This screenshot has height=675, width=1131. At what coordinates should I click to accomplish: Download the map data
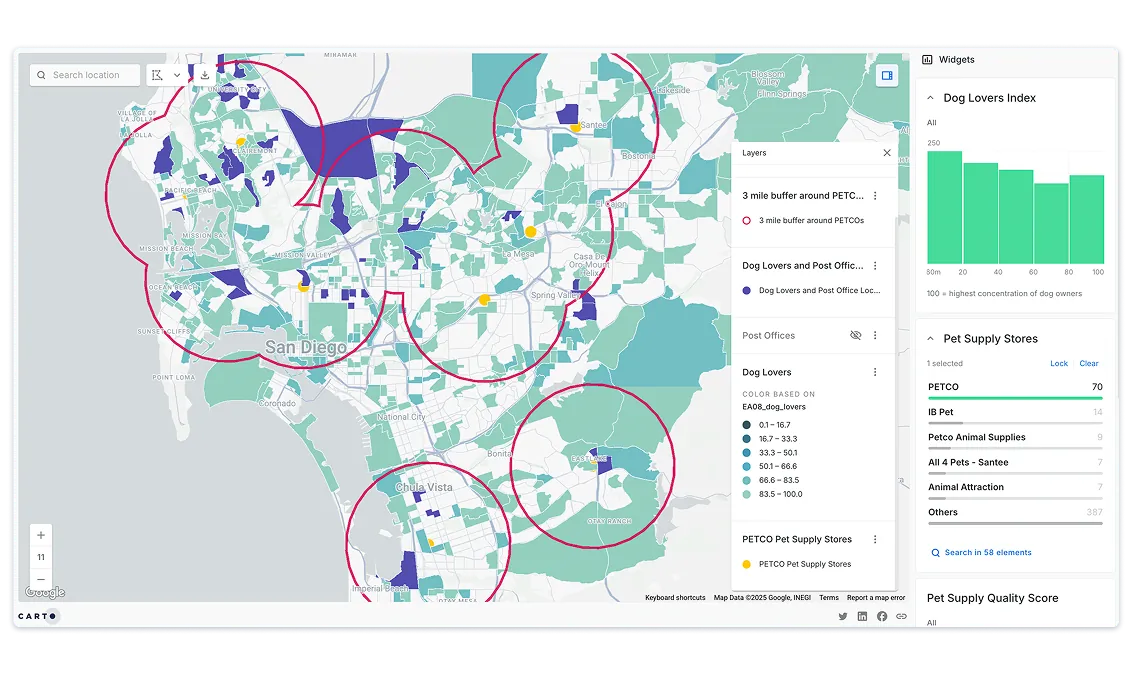click(x=204, y=74)
